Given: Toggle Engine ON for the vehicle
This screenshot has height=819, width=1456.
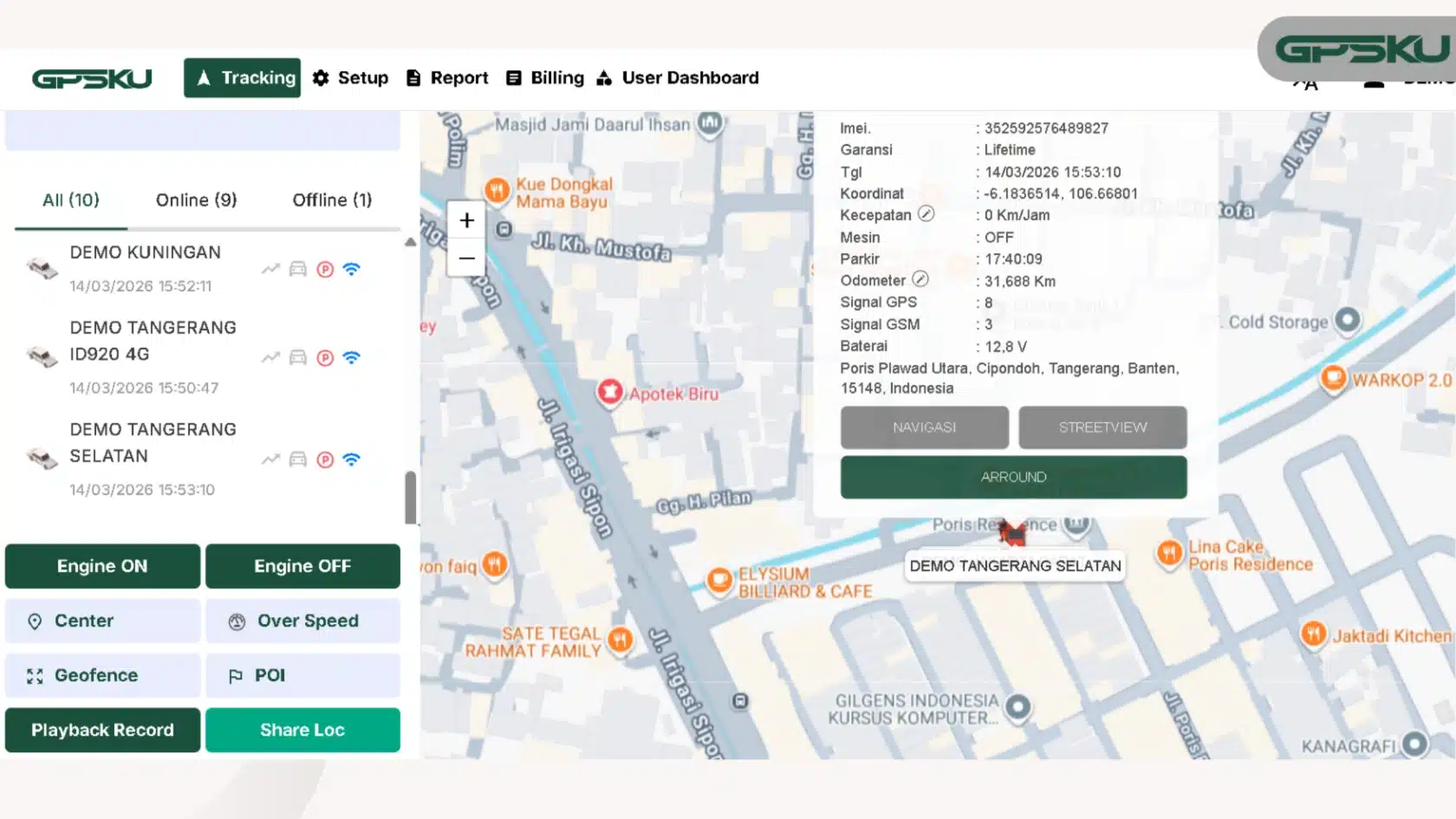Looking at the screenshot, I should point(101,566).
